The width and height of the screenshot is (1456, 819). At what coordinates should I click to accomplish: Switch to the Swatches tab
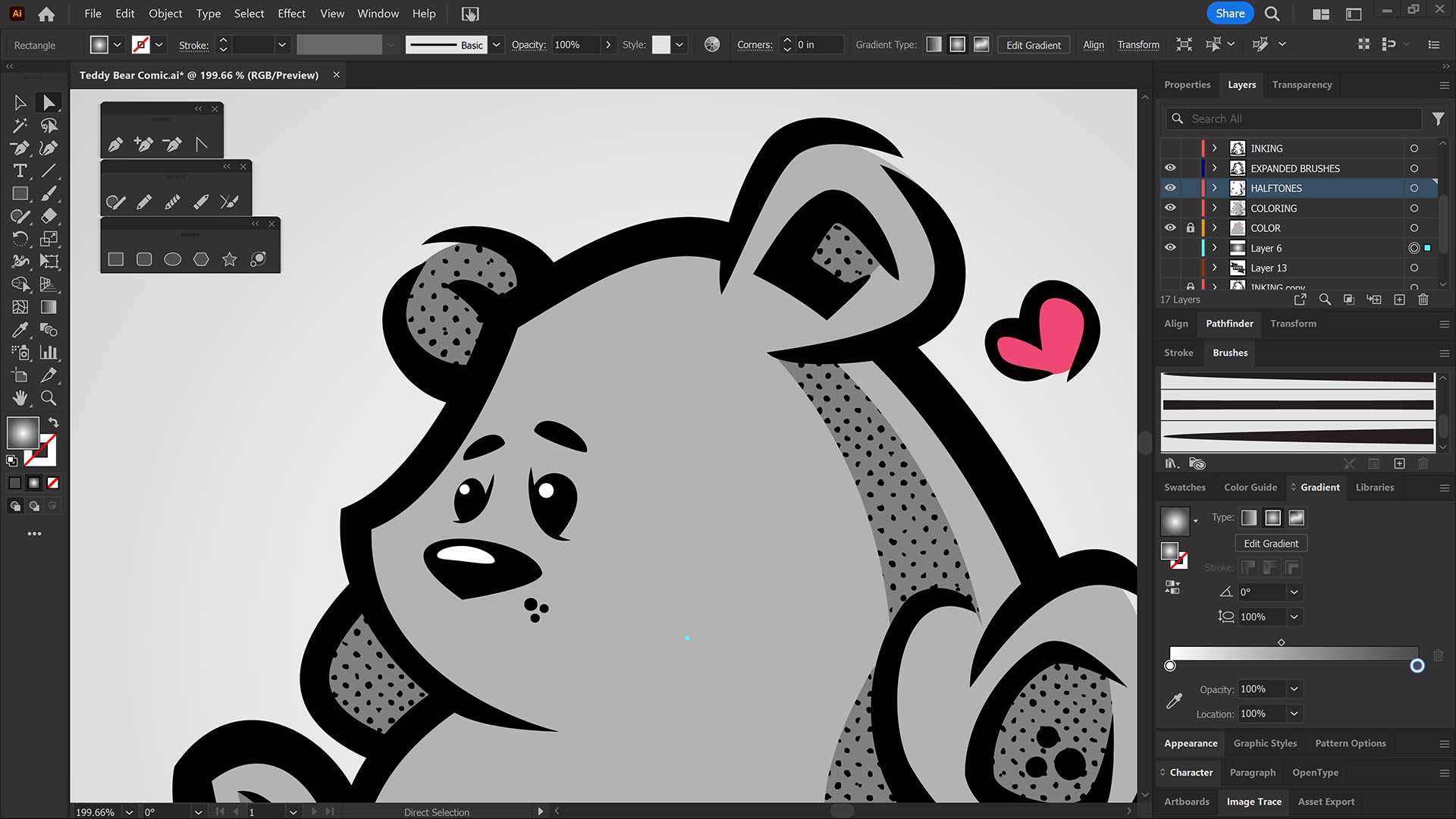click(x=1185, y=488)
